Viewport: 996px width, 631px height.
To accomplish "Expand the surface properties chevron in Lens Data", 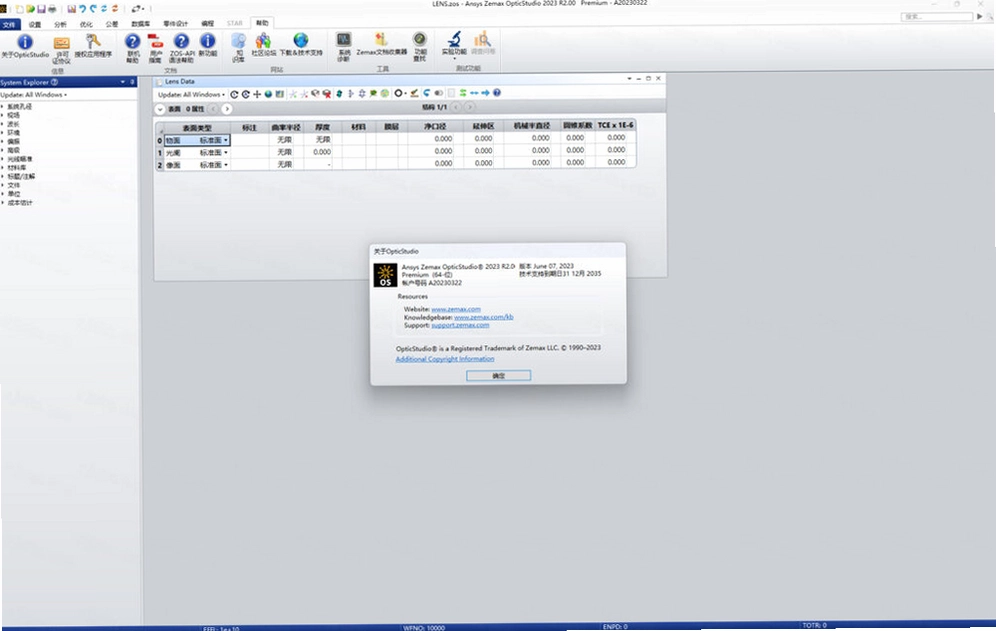I will point(160,109).
